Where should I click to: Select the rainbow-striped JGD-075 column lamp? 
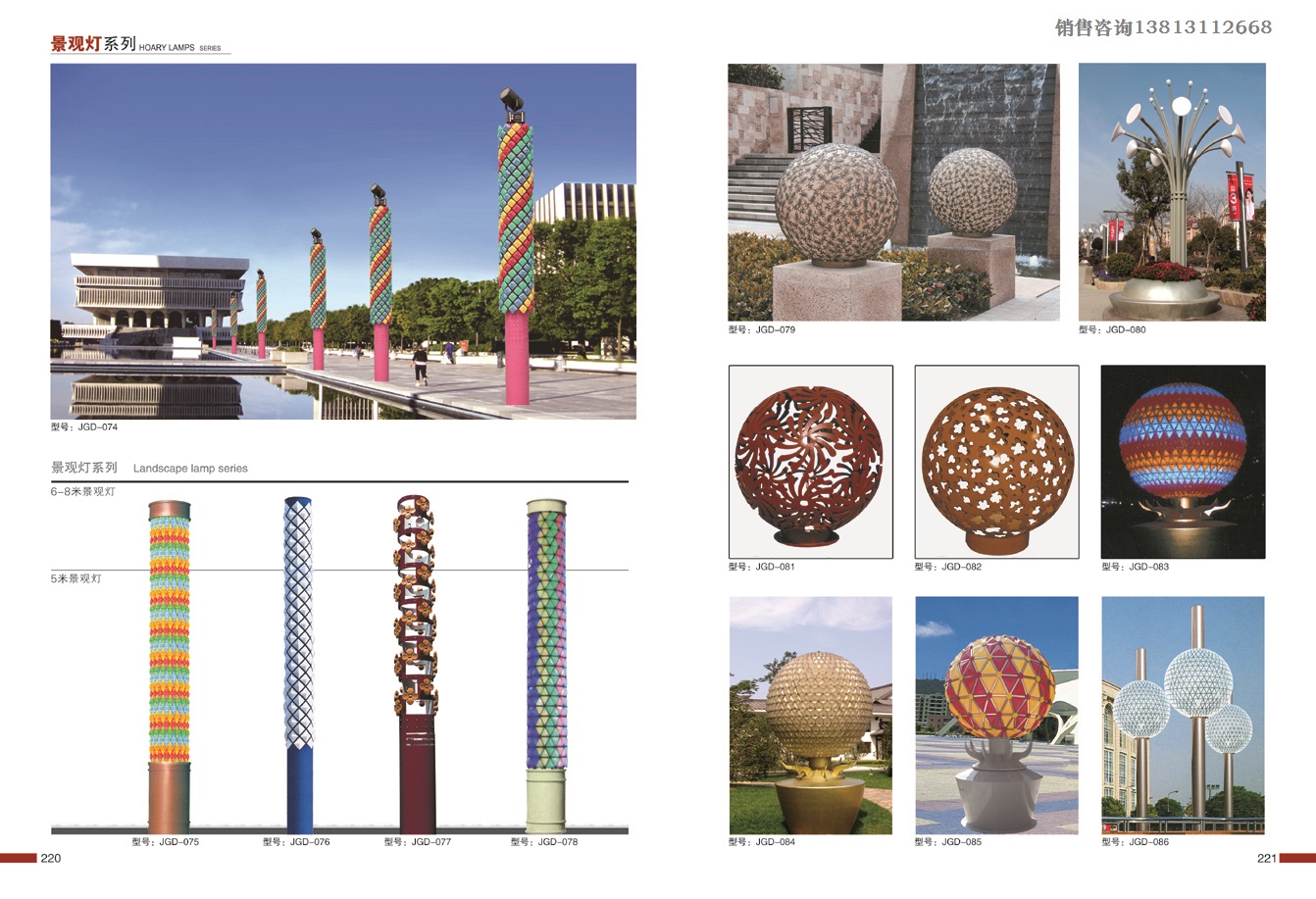[170, 667]
